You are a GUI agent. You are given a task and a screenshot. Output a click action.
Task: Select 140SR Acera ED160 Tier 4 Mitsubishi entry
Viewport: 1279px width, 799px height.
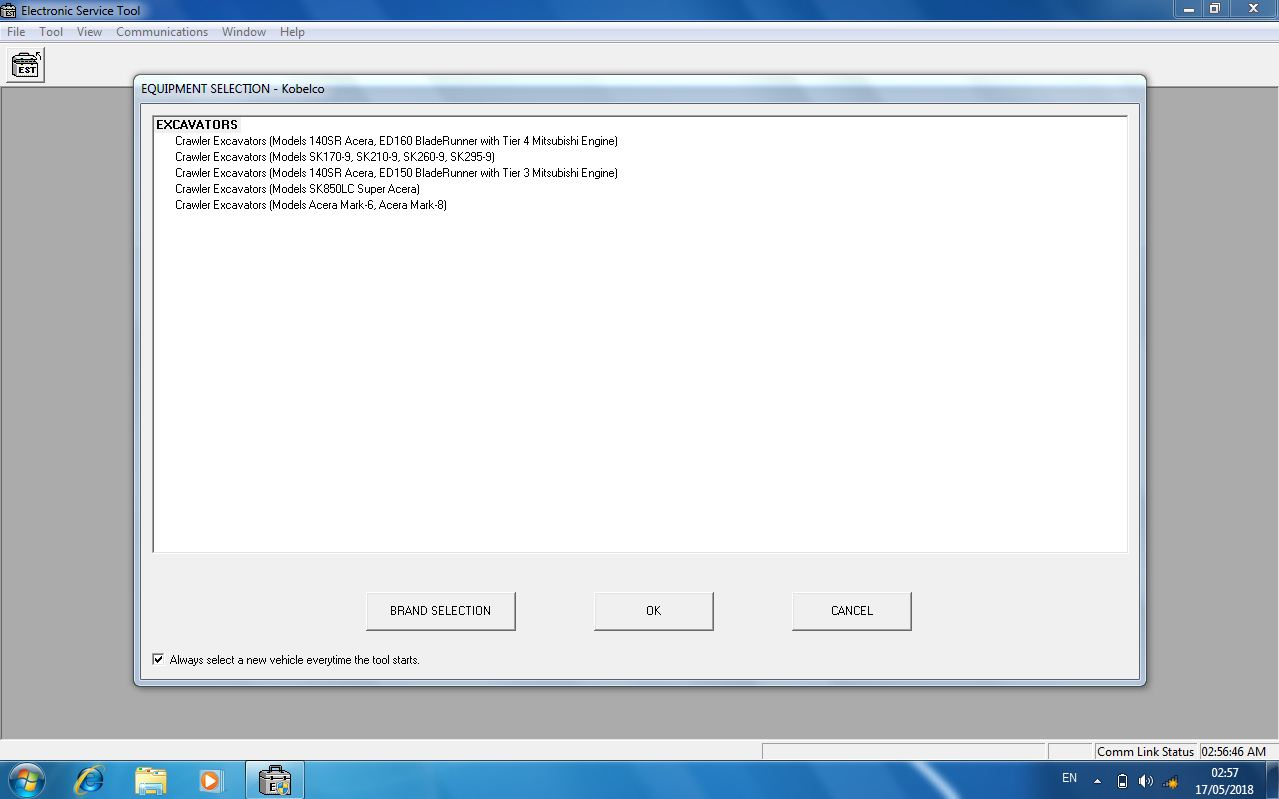pyautogui.click(x=396, y=141)
